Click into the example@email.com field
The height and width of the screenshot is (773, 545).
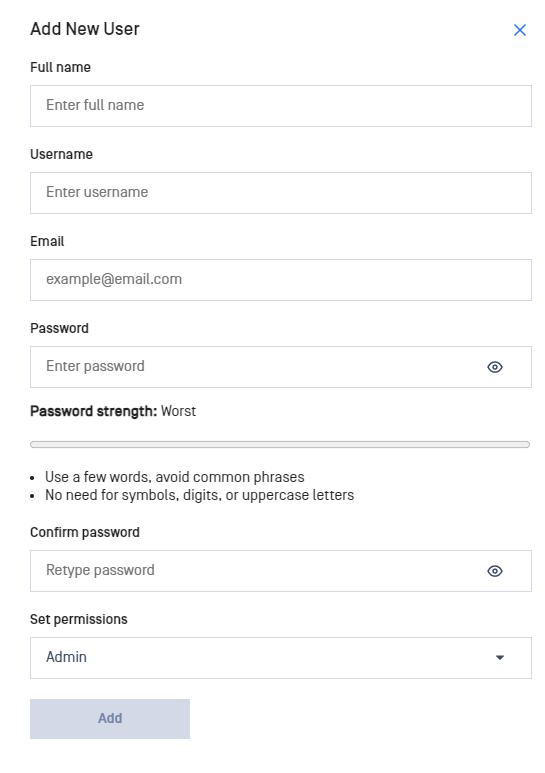(x=281, y=280)
